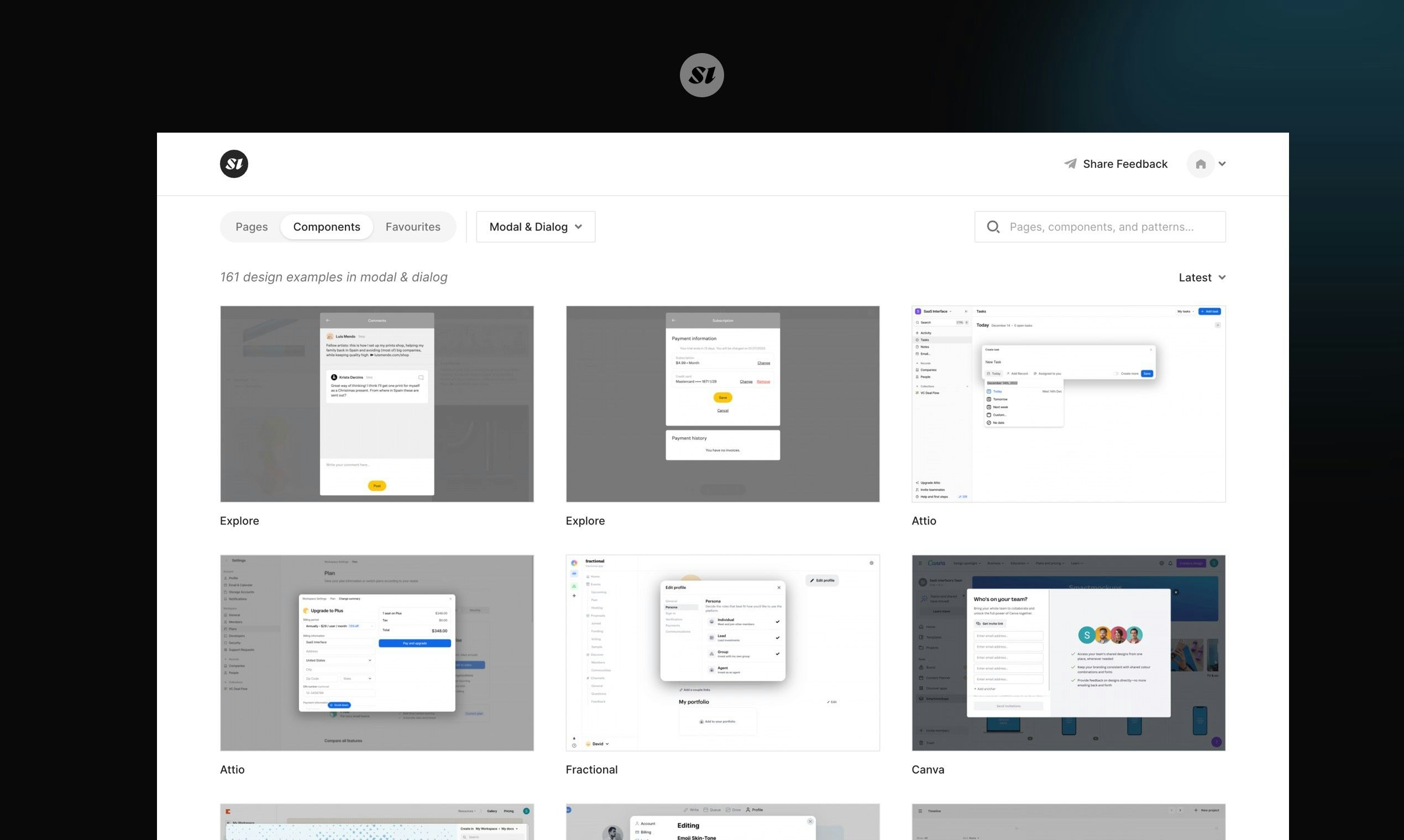The image size is (1404, 840).
Task: Switch to the Pages tab
Action: point(252,227)
